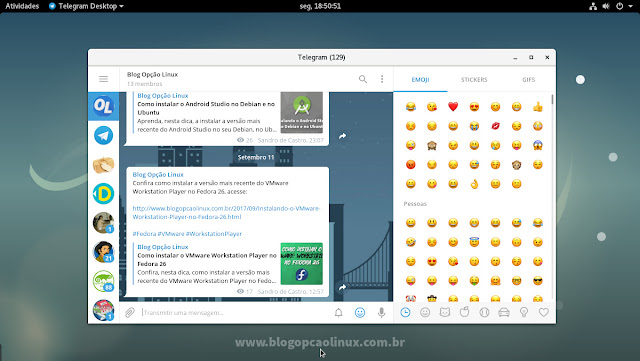Open the three-dot chat options menu
The height and width of the screenshot is (361, 640).
(x=382, y=79)
